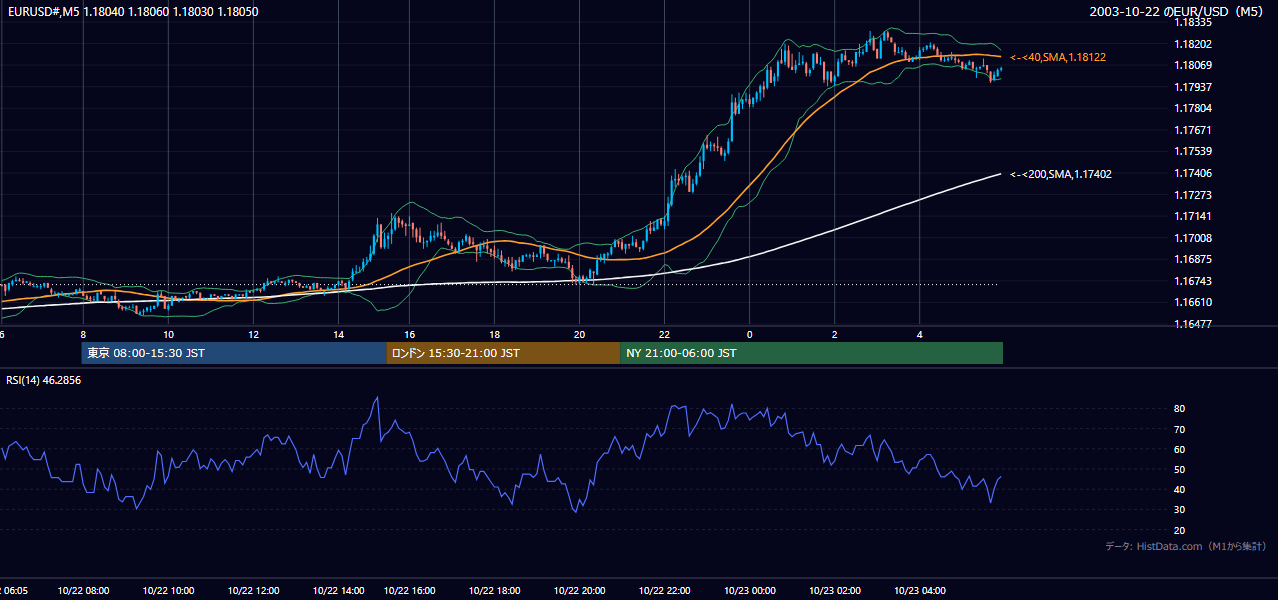Click the NY 21:00-06:00 JST session bar

pos(811,353)
